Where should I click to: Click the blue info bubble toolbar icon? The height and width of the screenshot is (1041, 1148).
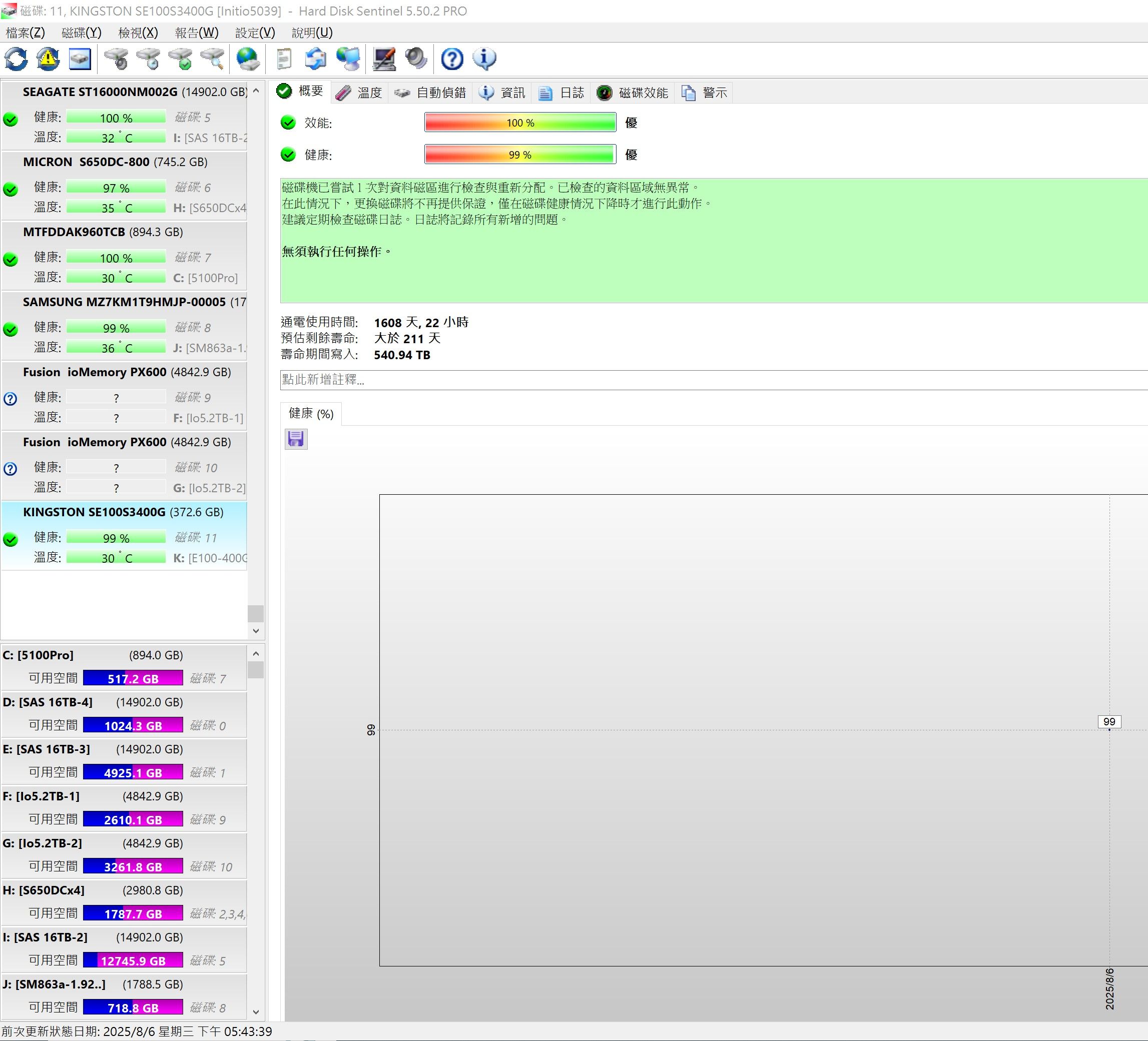point(484,59)
